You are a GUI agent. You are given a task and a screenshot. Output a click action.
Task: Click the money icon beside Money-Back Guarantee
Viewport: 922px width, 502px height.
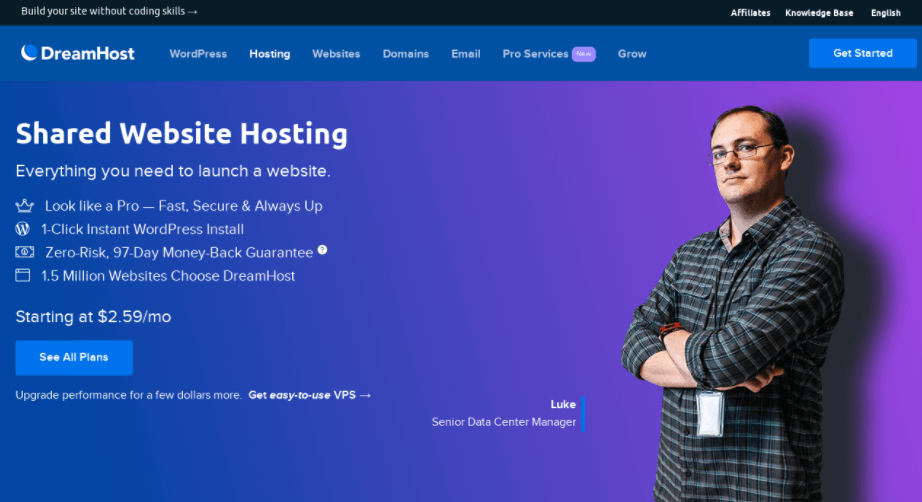tap(25, 252)
